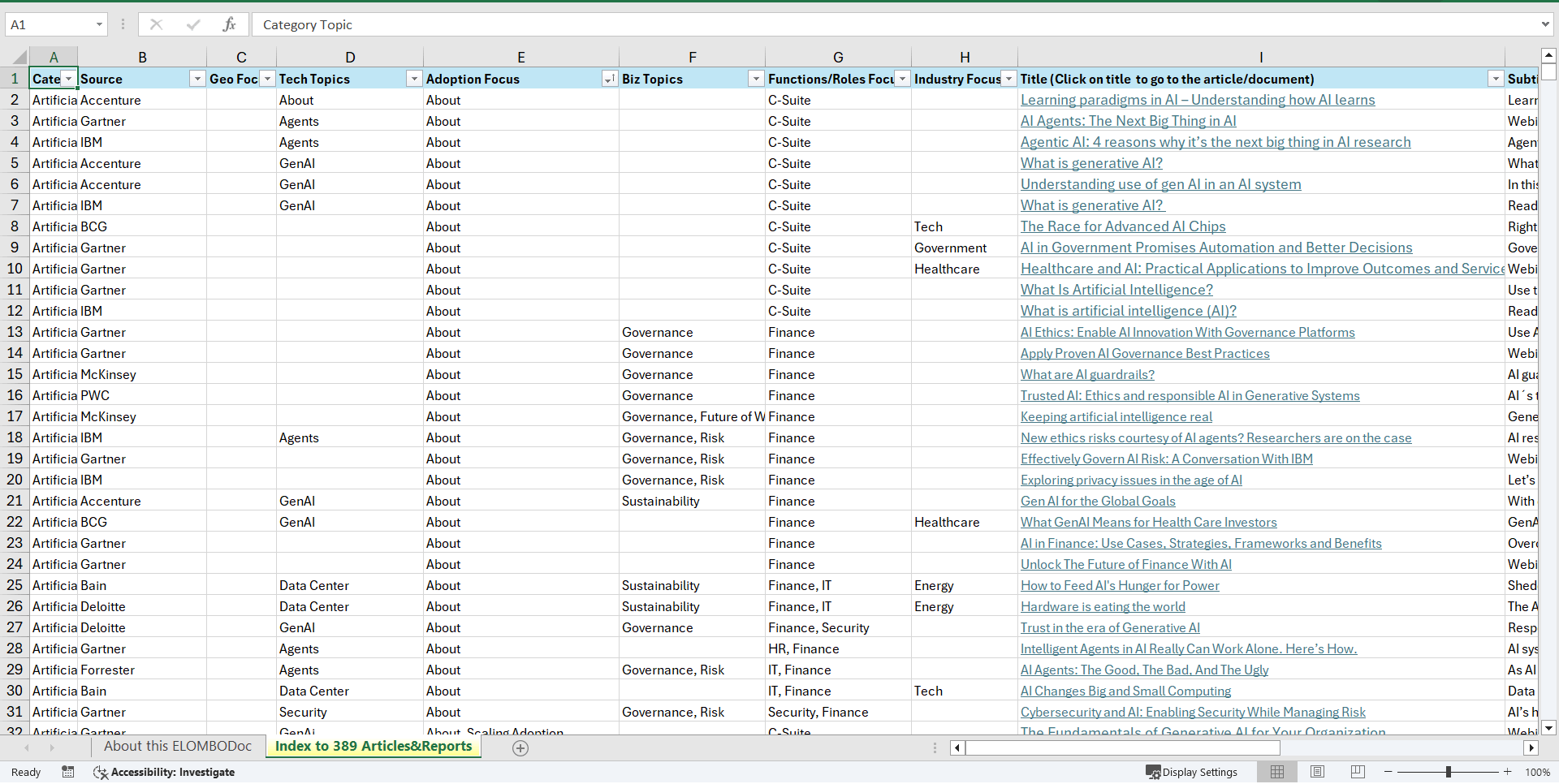
Task: Click the 100% zoom level
Action: 1537,772
